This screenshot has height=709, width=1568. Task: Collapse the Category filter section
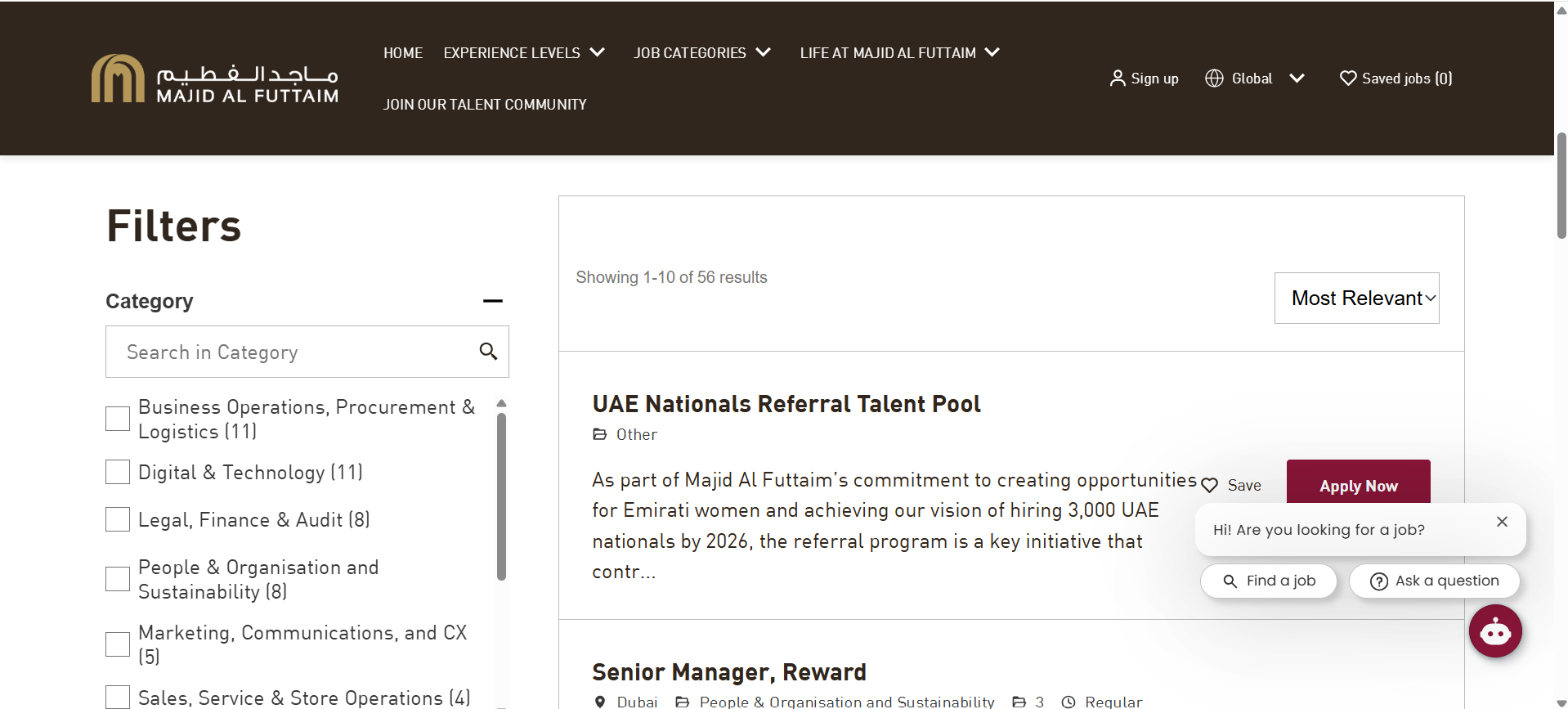click(492, 301)
